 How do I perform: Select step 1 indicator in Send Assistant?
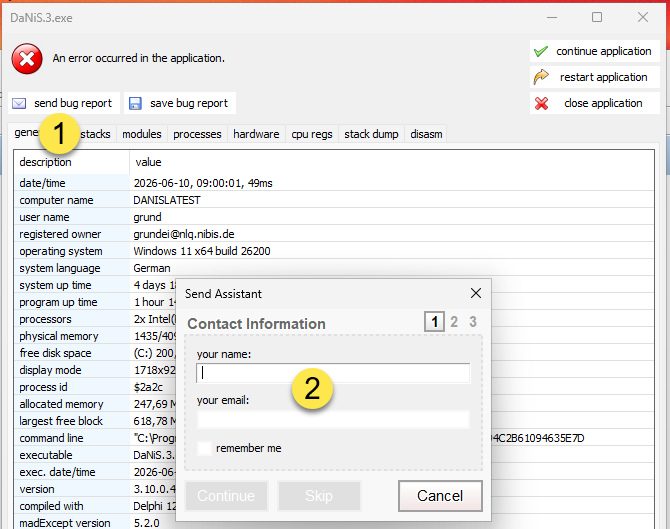point(434,322)
